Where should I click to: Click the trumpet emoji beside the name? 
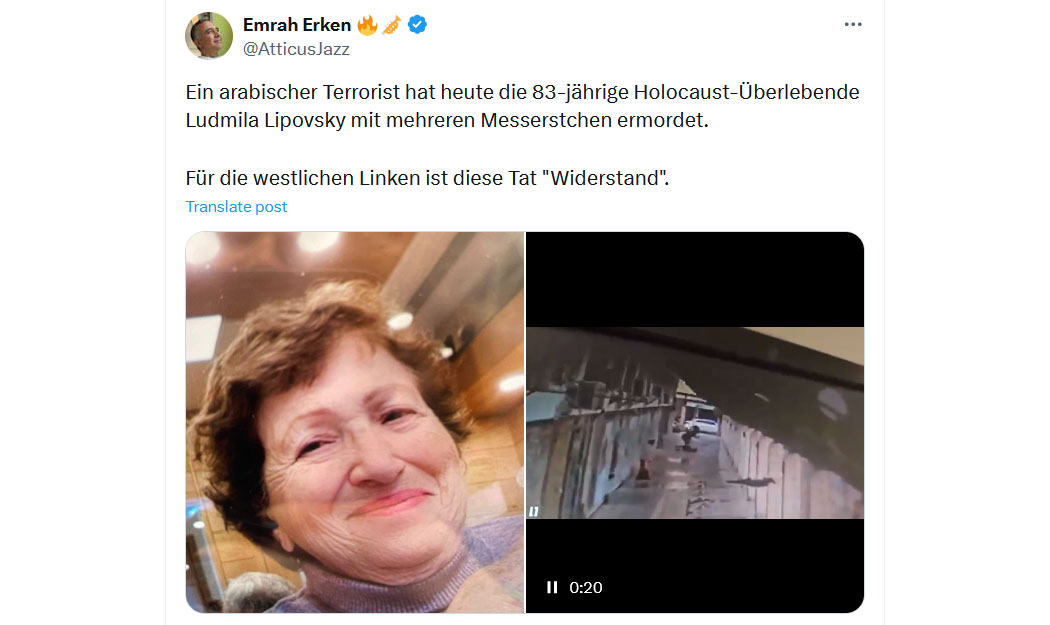click(392, 25)
